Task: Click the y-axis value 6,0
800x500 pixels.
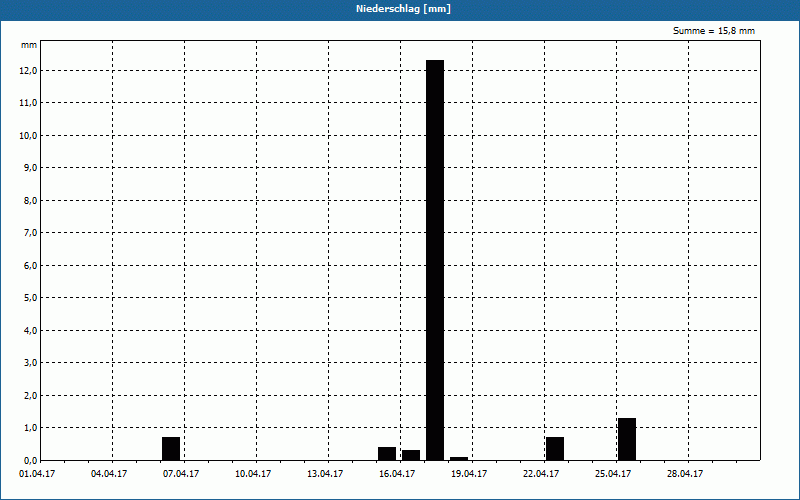Action: tap(30, 265)
